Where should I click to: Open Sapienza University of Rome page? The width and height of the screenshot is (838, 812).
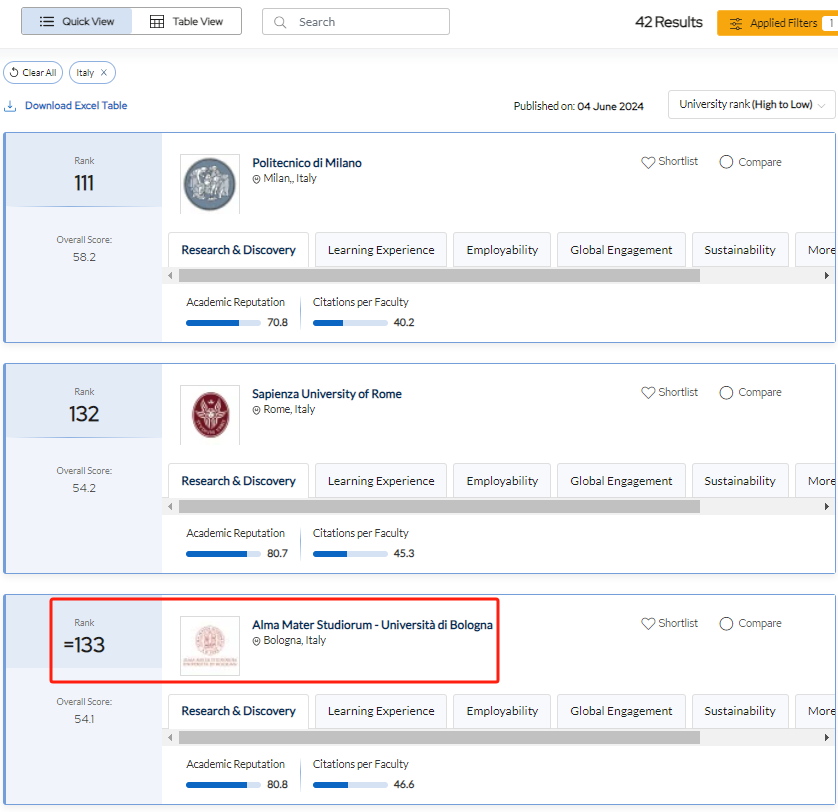click(x=327, y=394)
